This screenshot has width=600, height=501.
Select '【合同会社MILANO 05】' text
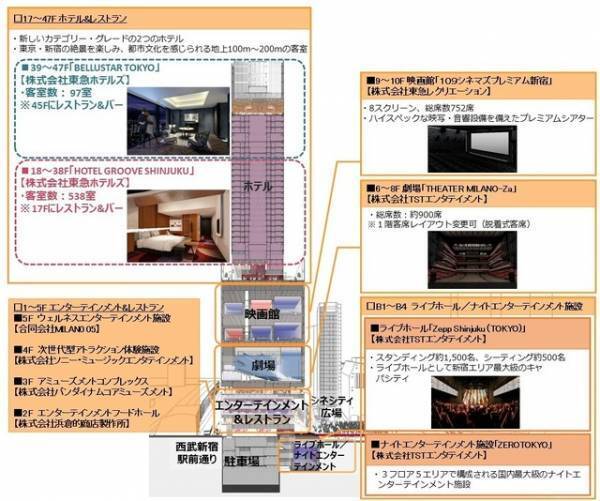point(57,329)
